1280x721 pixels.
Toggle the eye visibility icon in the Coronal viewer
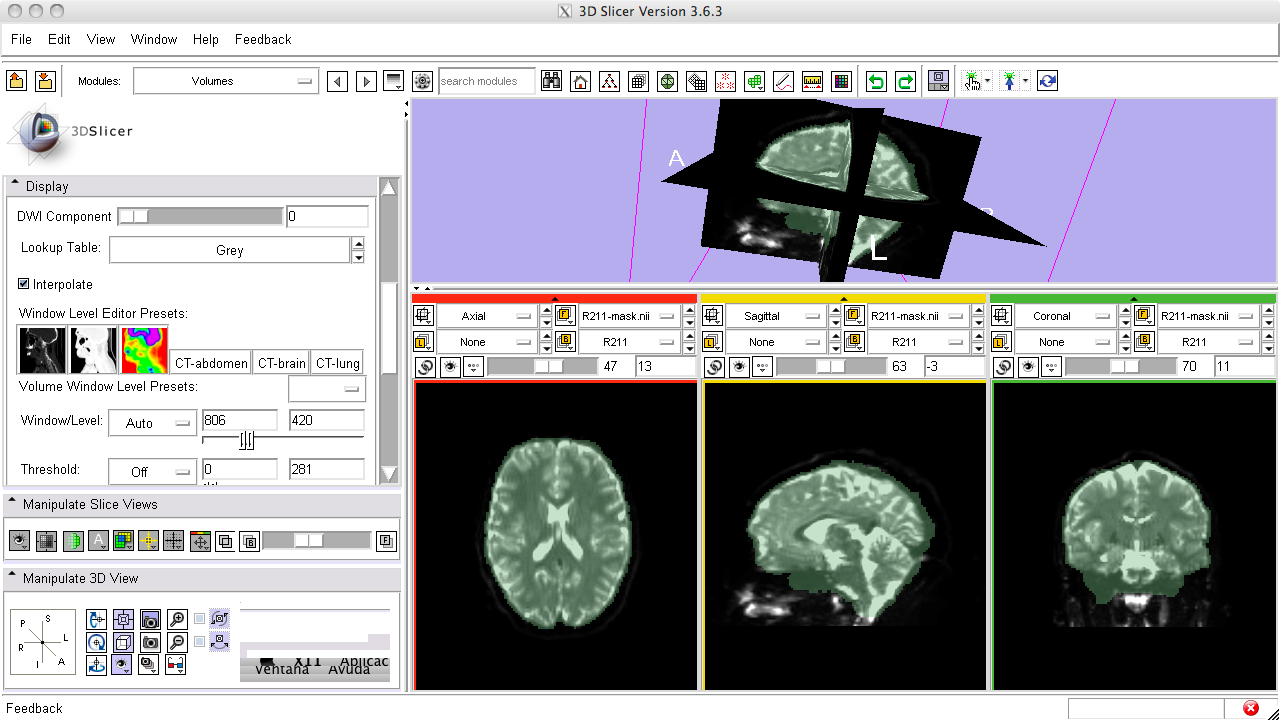pyautogui.click(x=1028, y=367)
